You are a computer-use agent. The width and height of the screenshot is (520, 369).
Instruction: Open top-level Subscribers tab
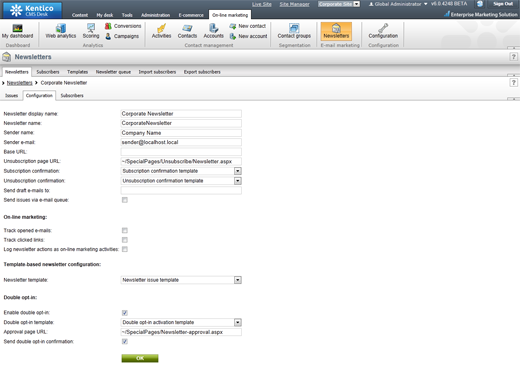coord(48,72)
